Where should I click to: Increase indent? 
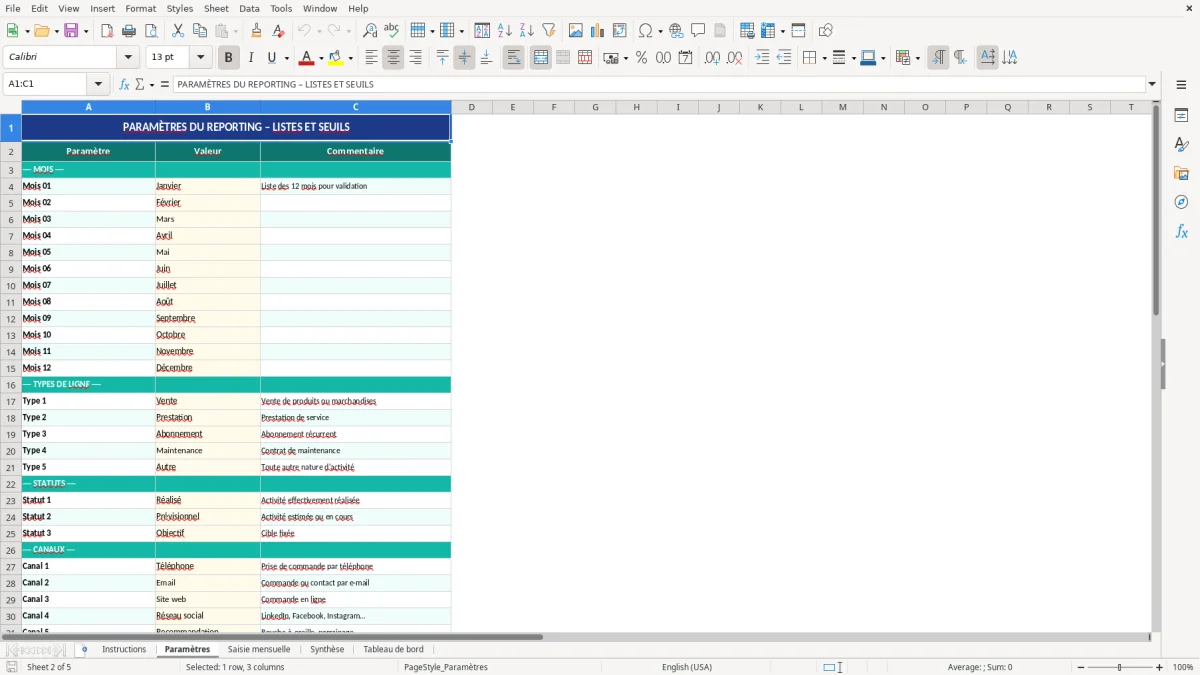point(762,58)
